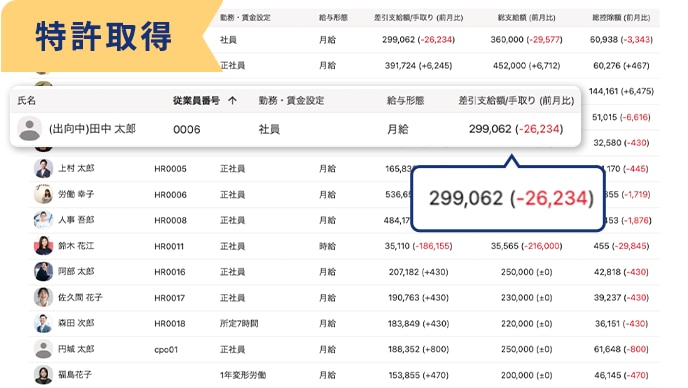This screenshot has height=388, width=688.
Task: Click employee number HR0017
Action: [170, 298]
